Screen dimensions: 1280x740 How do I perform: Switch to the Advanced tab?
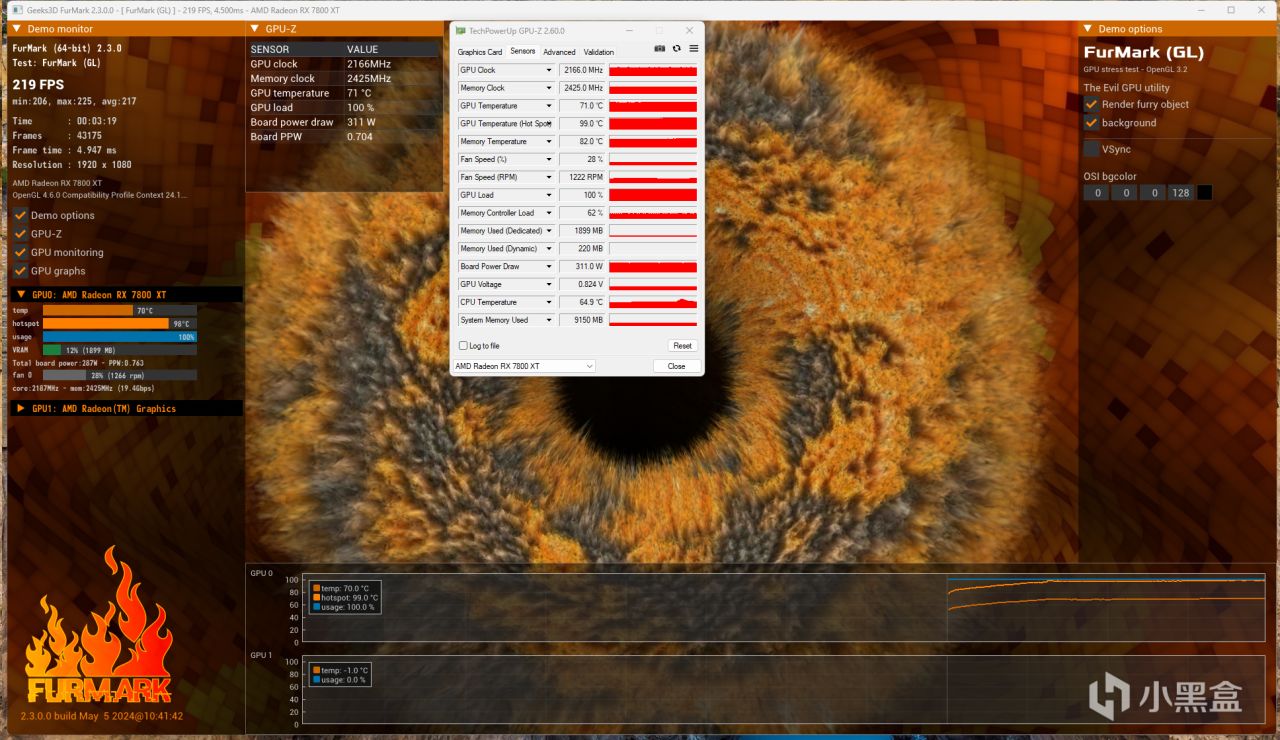click(x=559, y=52)
